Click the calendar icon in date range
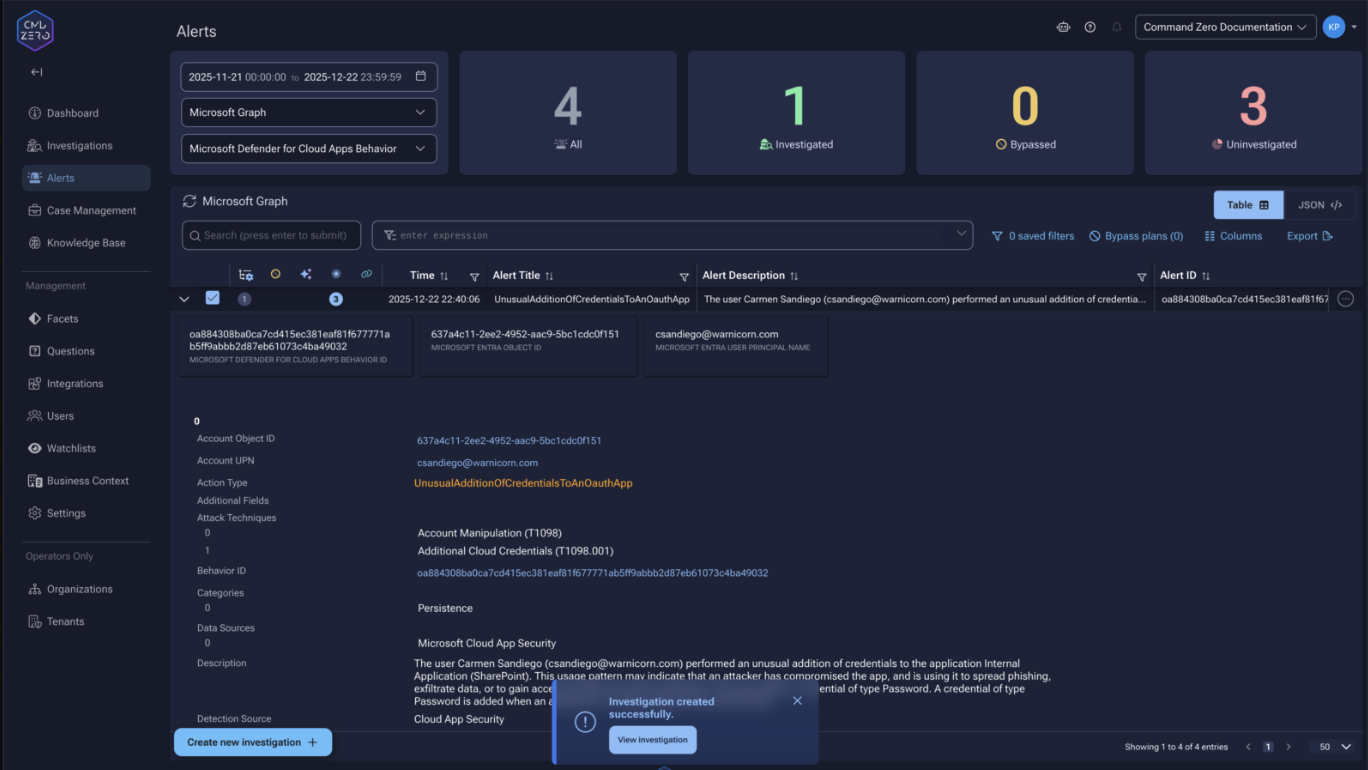1368x770 pixels. coord(420,77)
